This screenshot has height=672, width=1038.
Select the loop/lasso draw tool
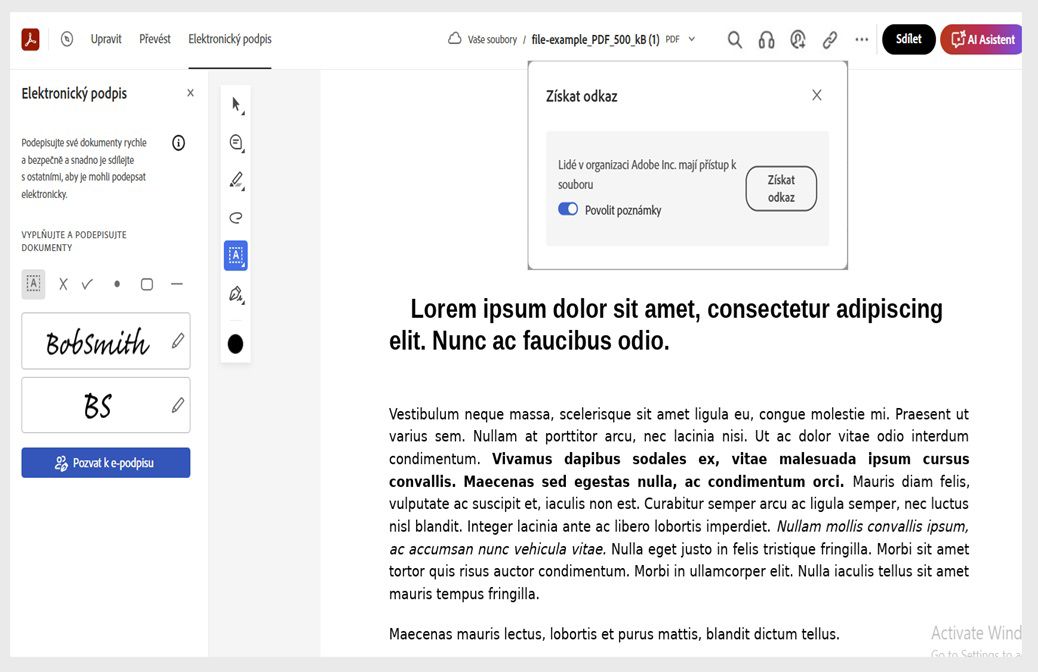tap(235, 217)
